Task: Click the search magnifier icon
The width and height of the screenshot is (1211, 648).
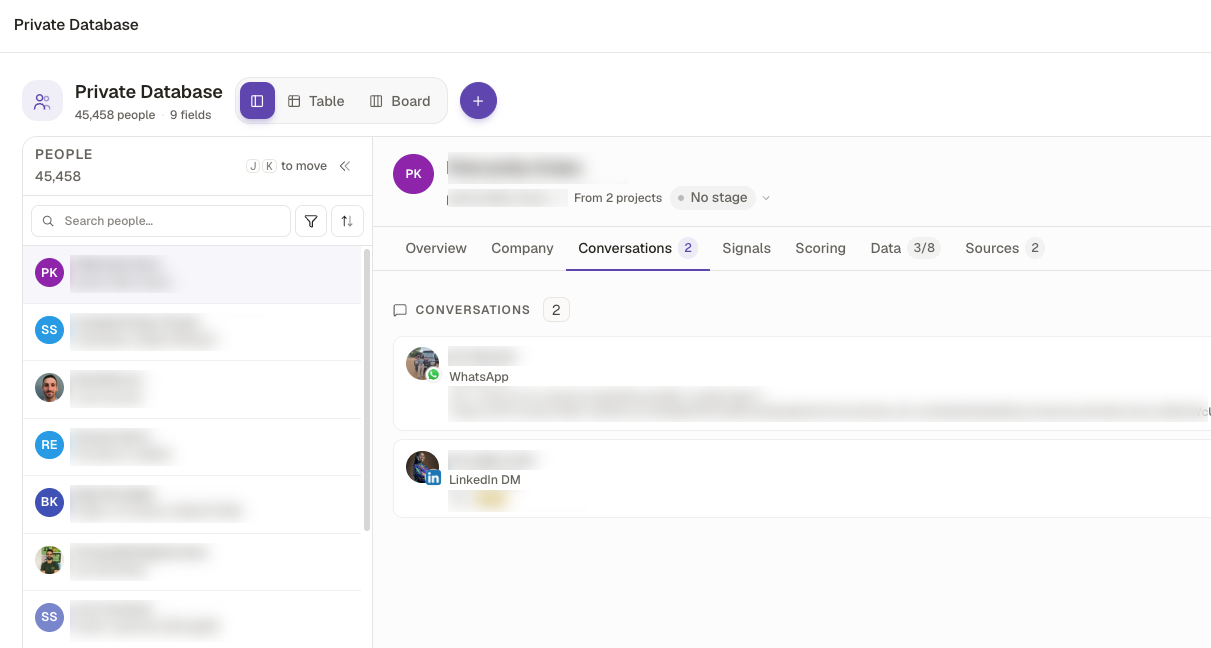Action: pyautogui.click(x=48, y=221)
